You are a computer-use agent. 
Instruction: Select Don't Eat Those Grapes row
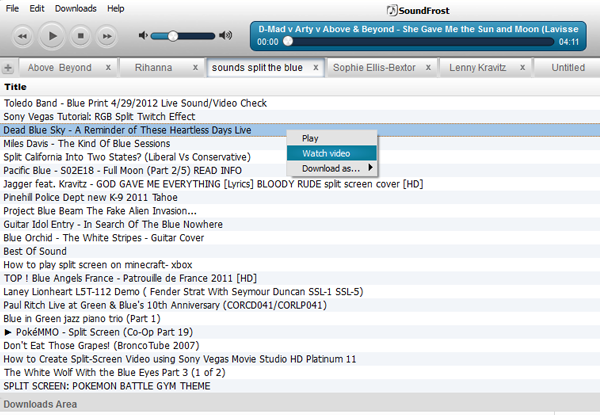[x=300, y=345]
